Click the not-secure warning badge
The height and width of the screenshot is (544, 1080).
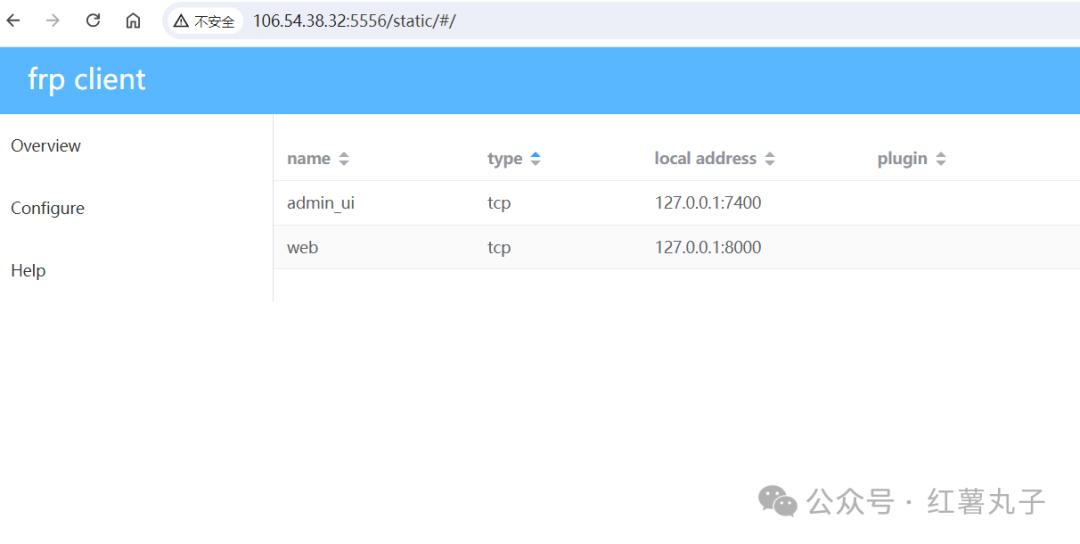[205, 21]
